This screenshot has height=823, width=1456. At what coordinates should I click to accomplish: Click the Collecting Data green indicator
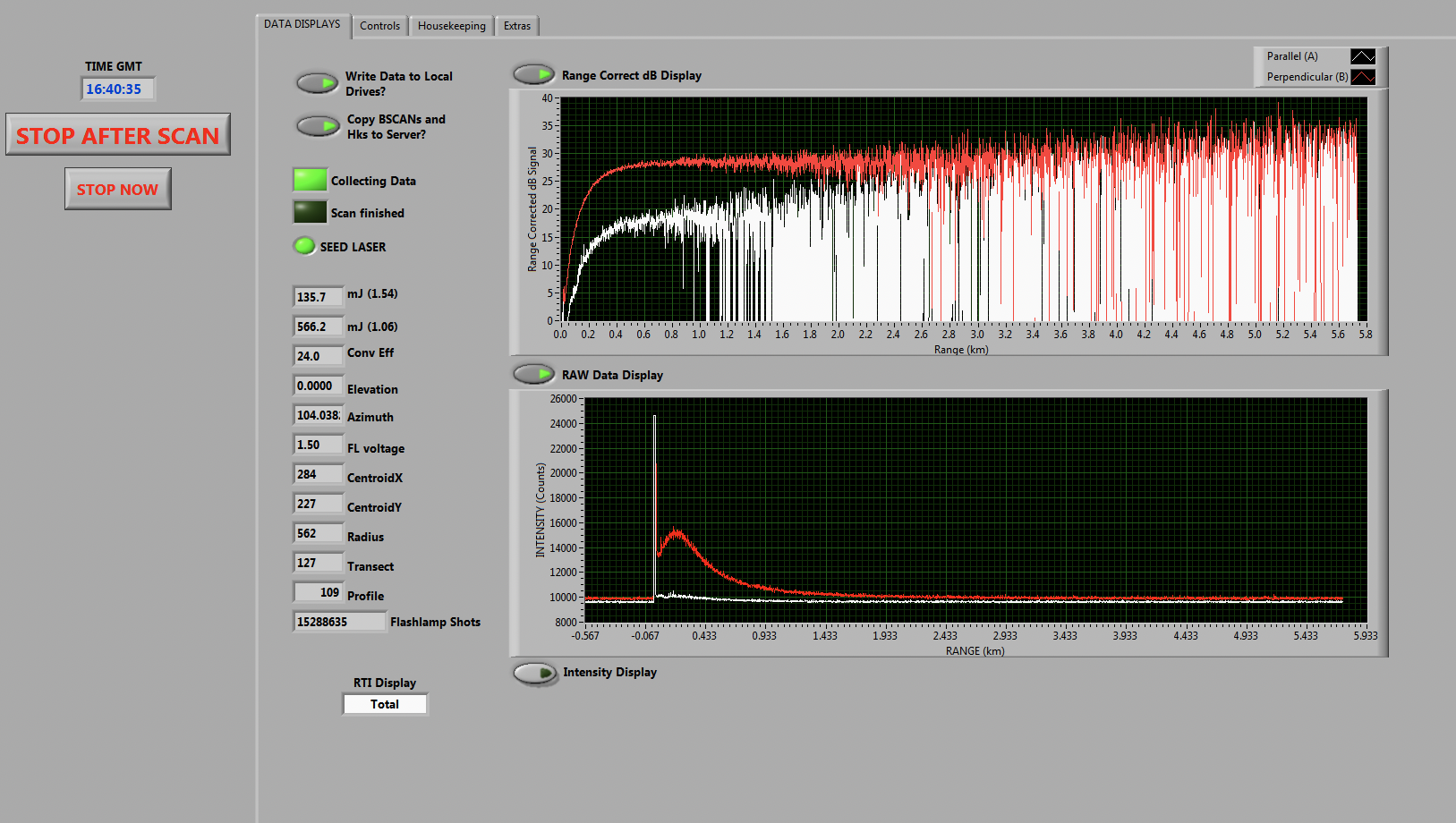310,180
